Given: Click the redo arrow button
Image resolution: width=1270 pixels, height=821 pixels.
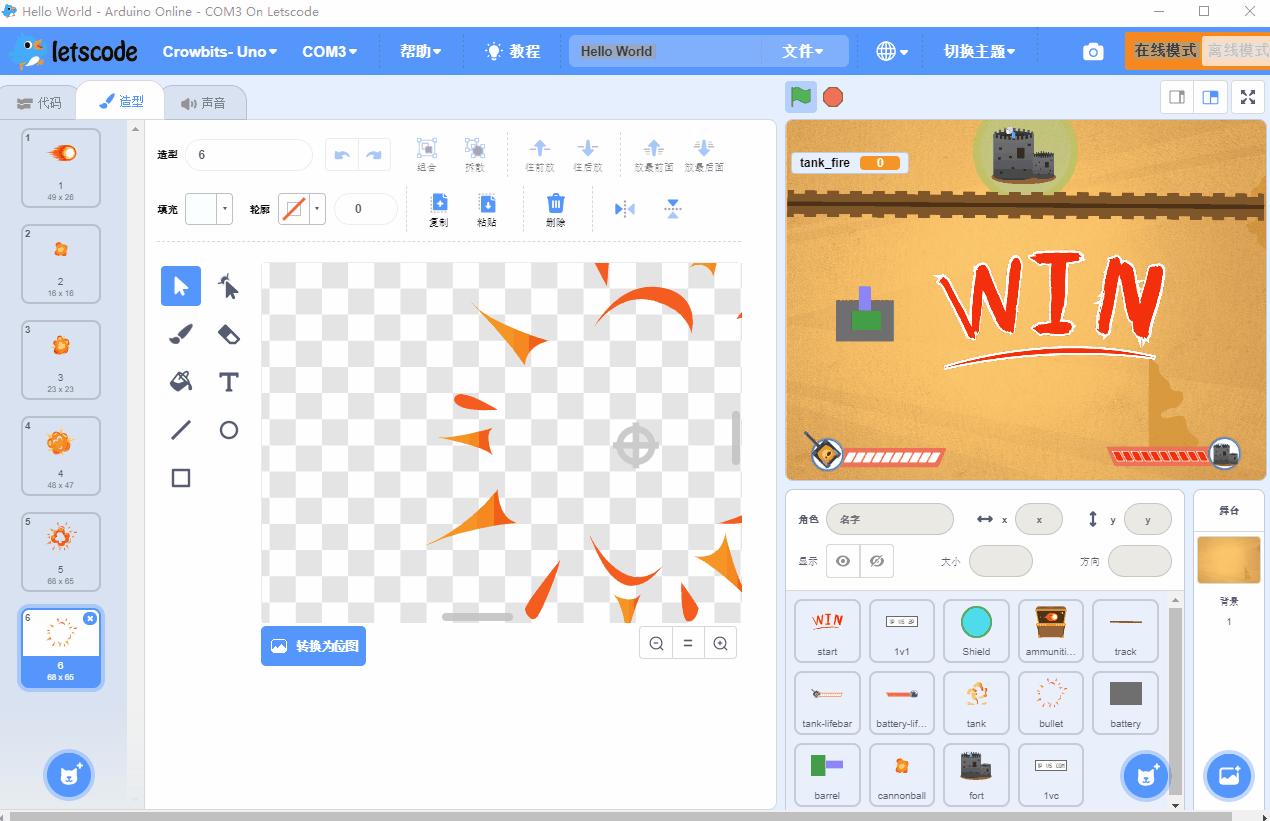Looking at the screenshot, I should click(x=374, y=155).
